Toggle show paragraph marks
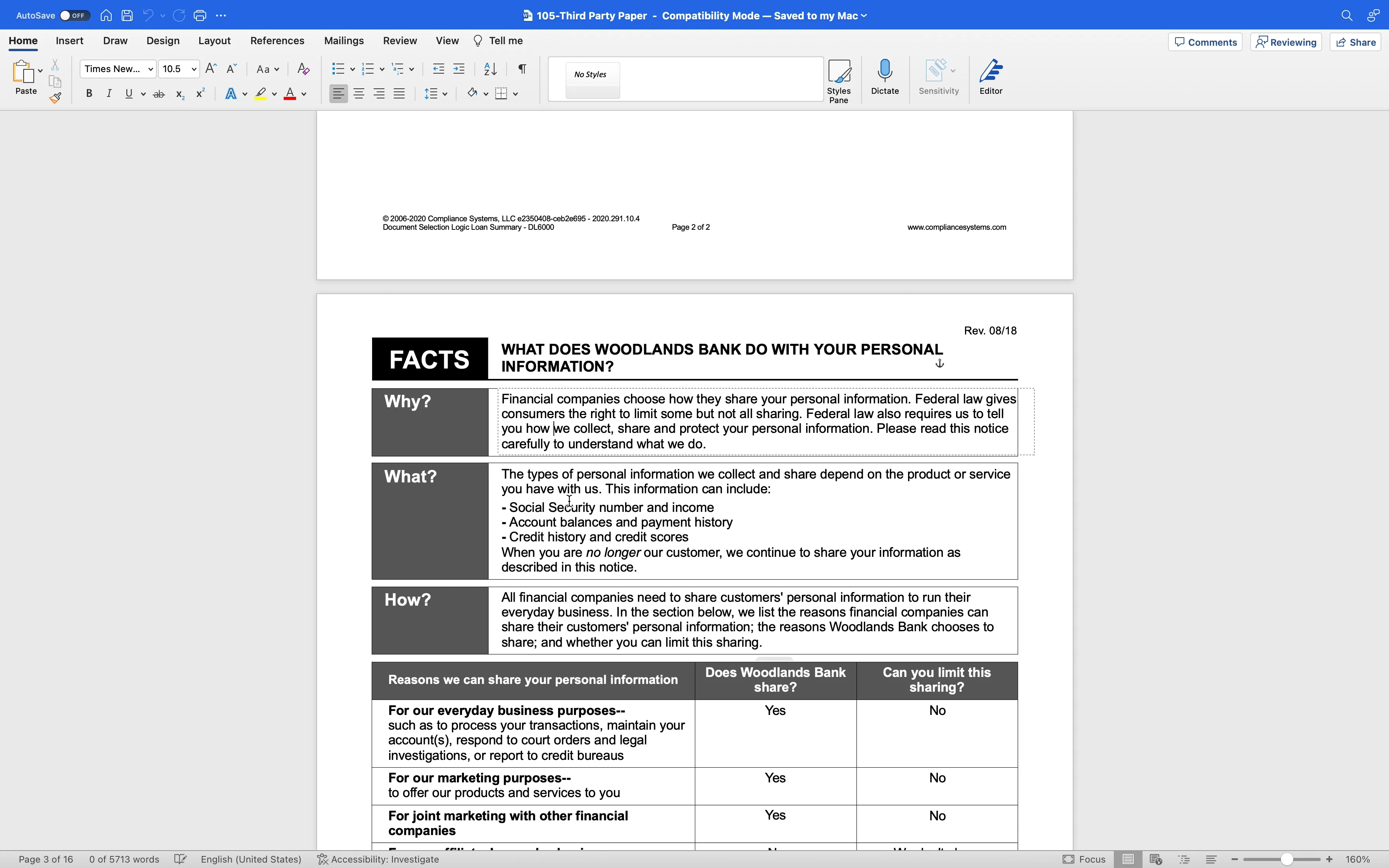 522,69
